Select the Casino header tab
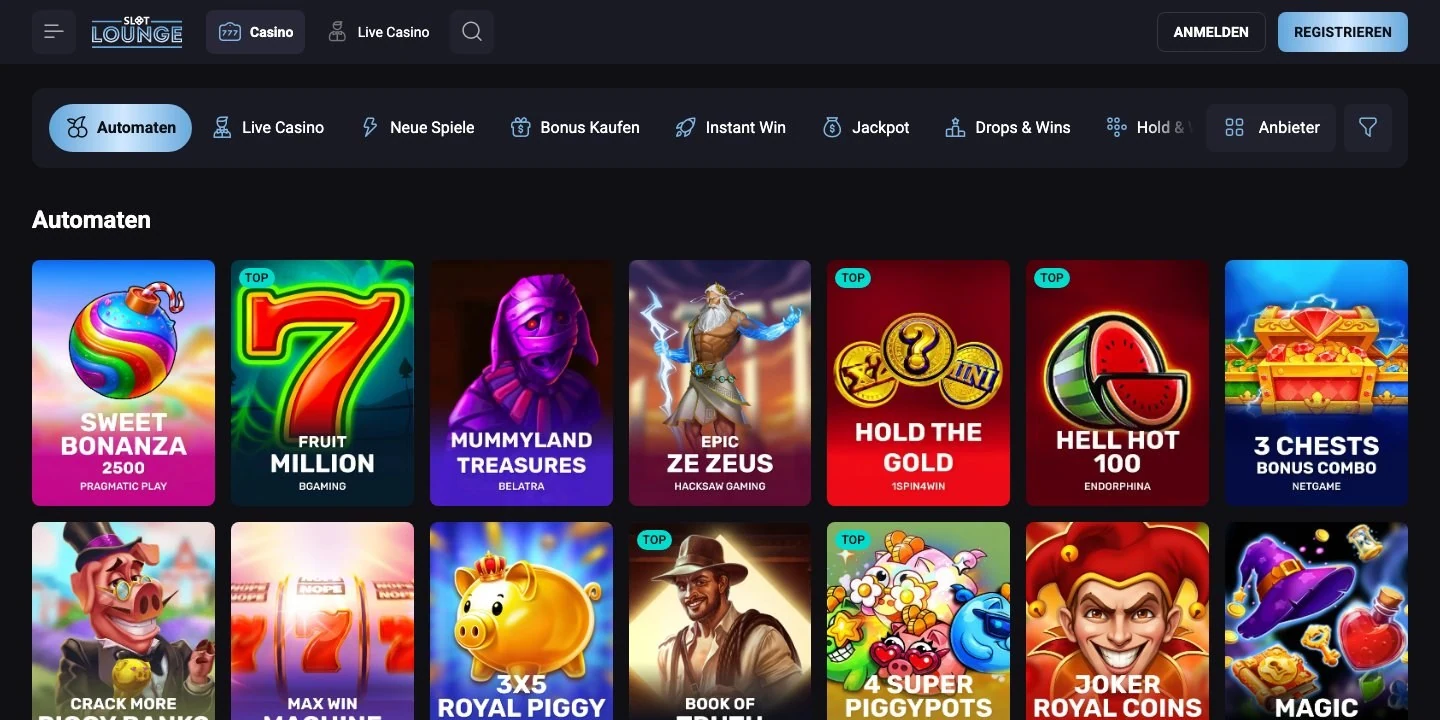The image size is (1440, 720). (256, 32)
